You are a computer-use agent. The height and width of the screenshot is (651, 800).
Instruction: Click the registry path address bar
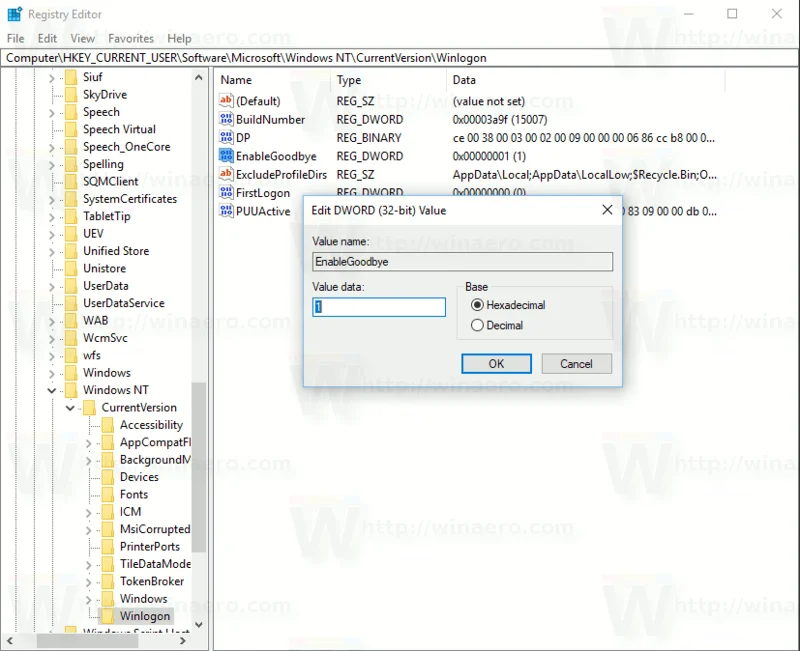pyautogui.click(x=399, y=58)
